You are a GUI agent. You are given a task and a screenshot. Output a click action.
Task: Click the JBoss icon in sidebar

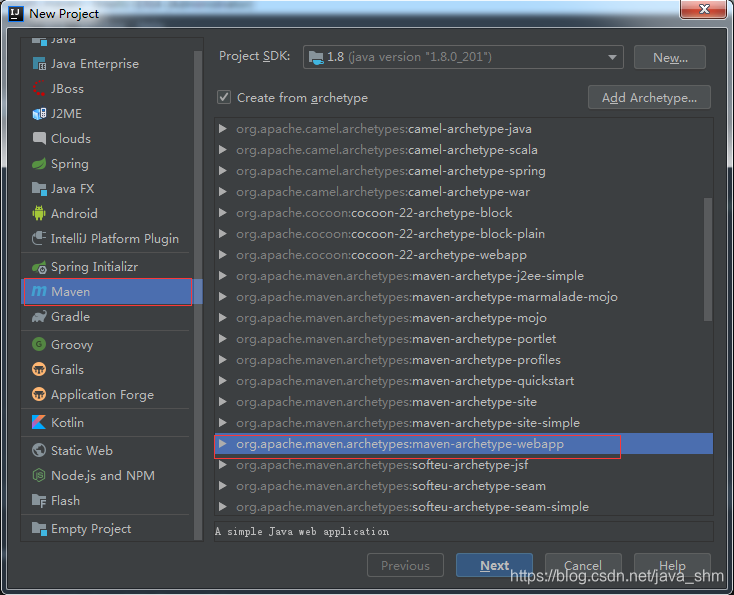[x=39, y=88]
